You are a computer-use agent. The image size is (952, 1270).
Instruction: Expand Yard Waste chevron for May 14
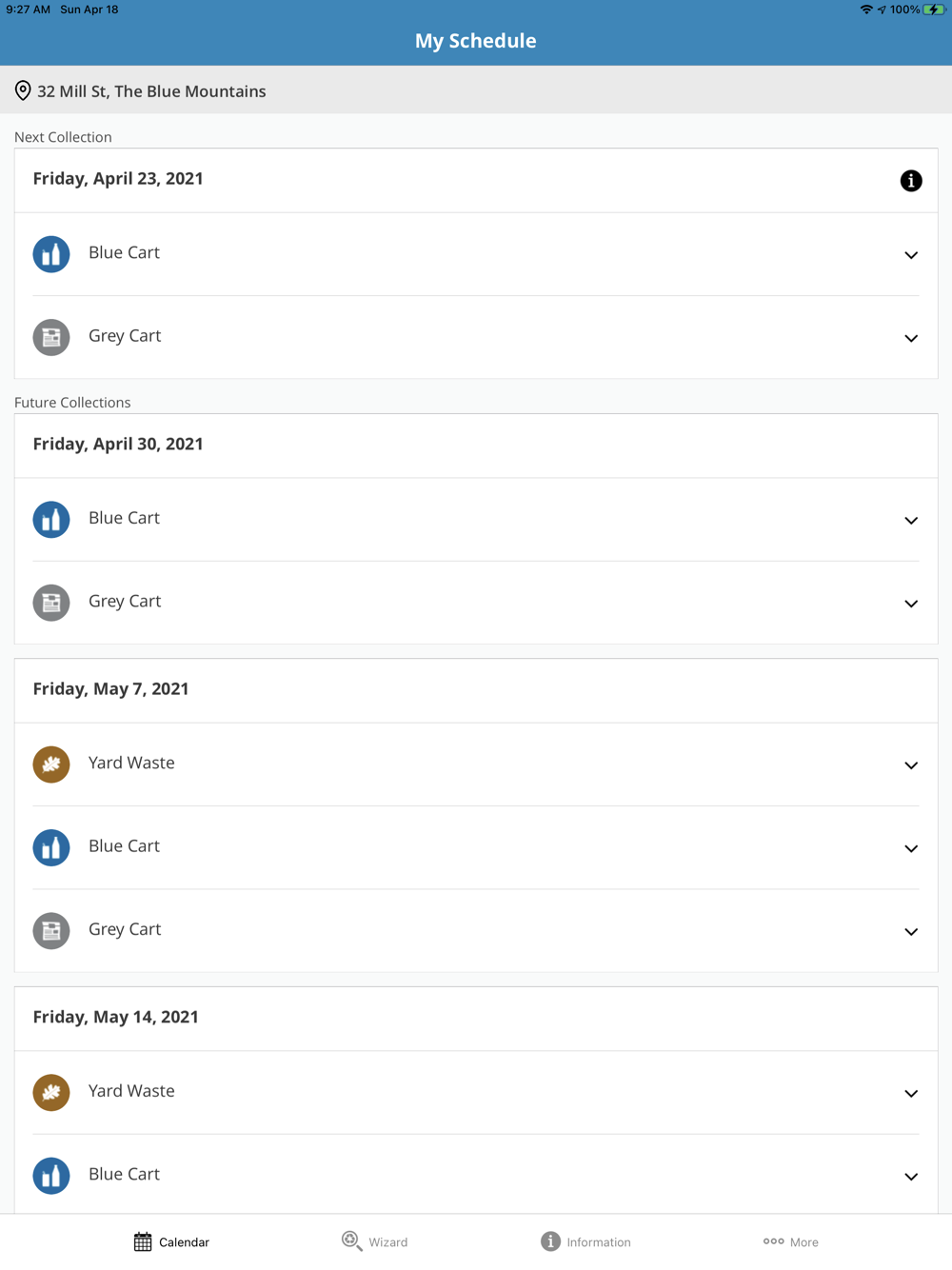(x=910, y=1094)
